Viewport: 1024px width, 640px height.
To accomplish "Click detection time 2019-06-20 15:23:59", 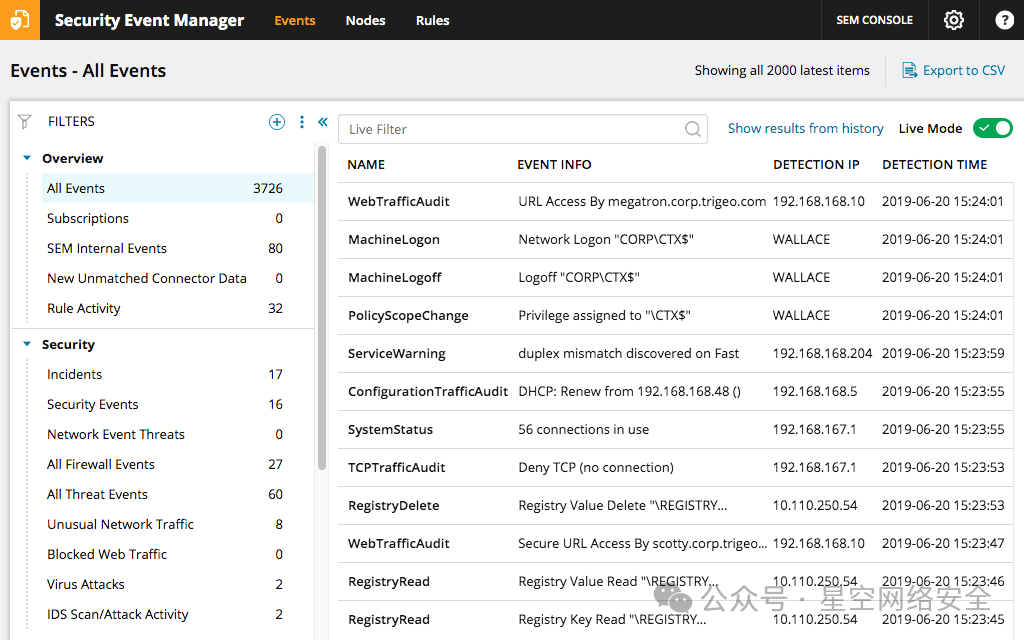I will pos(943,353).
